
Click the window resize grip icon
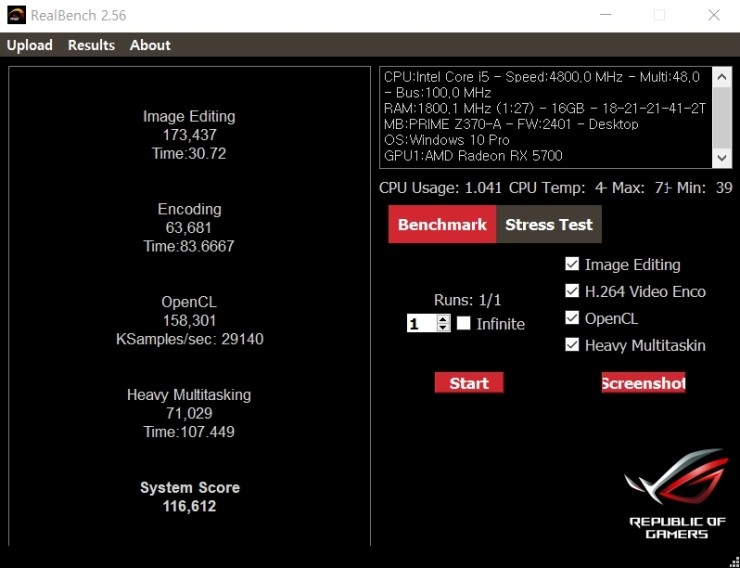click(x=734, y=562)
